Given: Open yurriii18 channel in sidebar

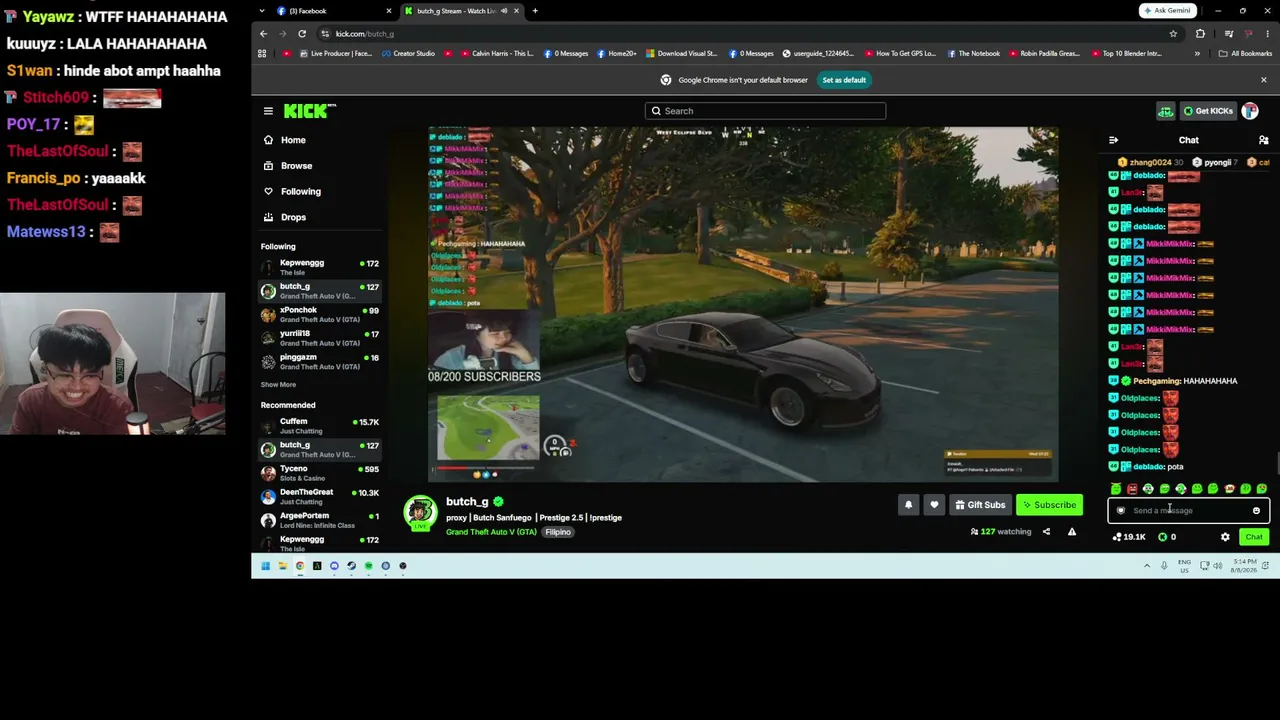Looking at the screenshot, I should (x=320, y=338).
